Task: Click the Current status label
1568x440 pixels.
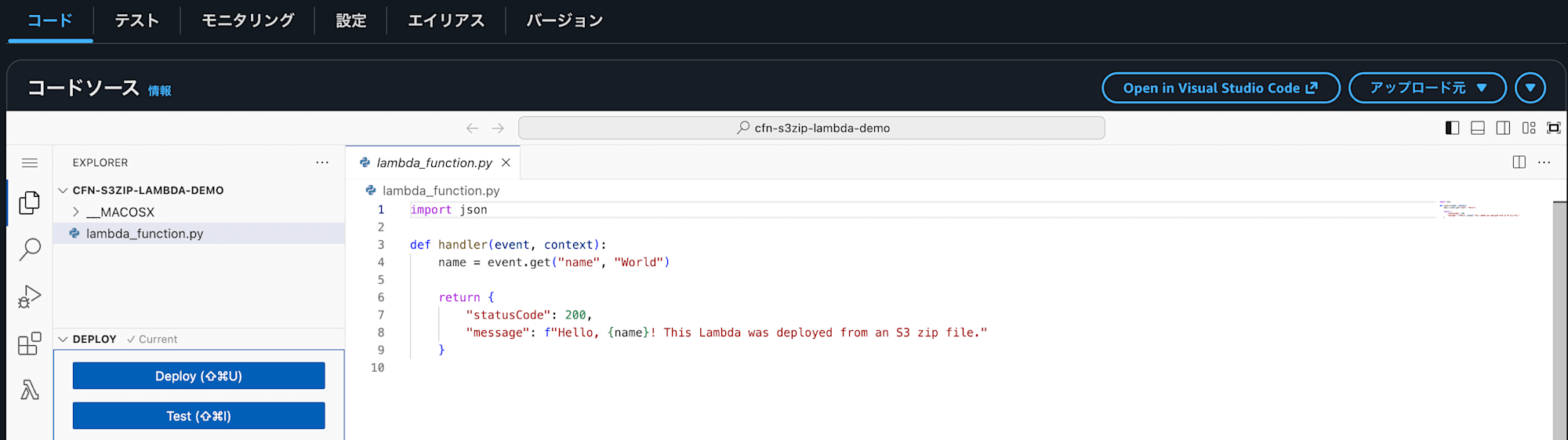Action: click(x=153, y=339)
